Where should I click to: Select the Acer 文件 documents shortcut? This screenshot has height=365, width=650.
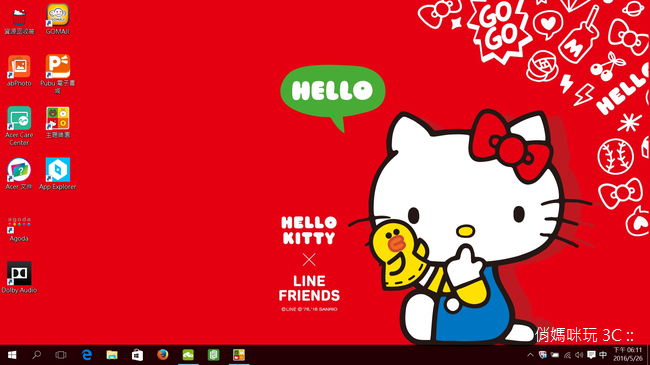[x=19, y=174]
